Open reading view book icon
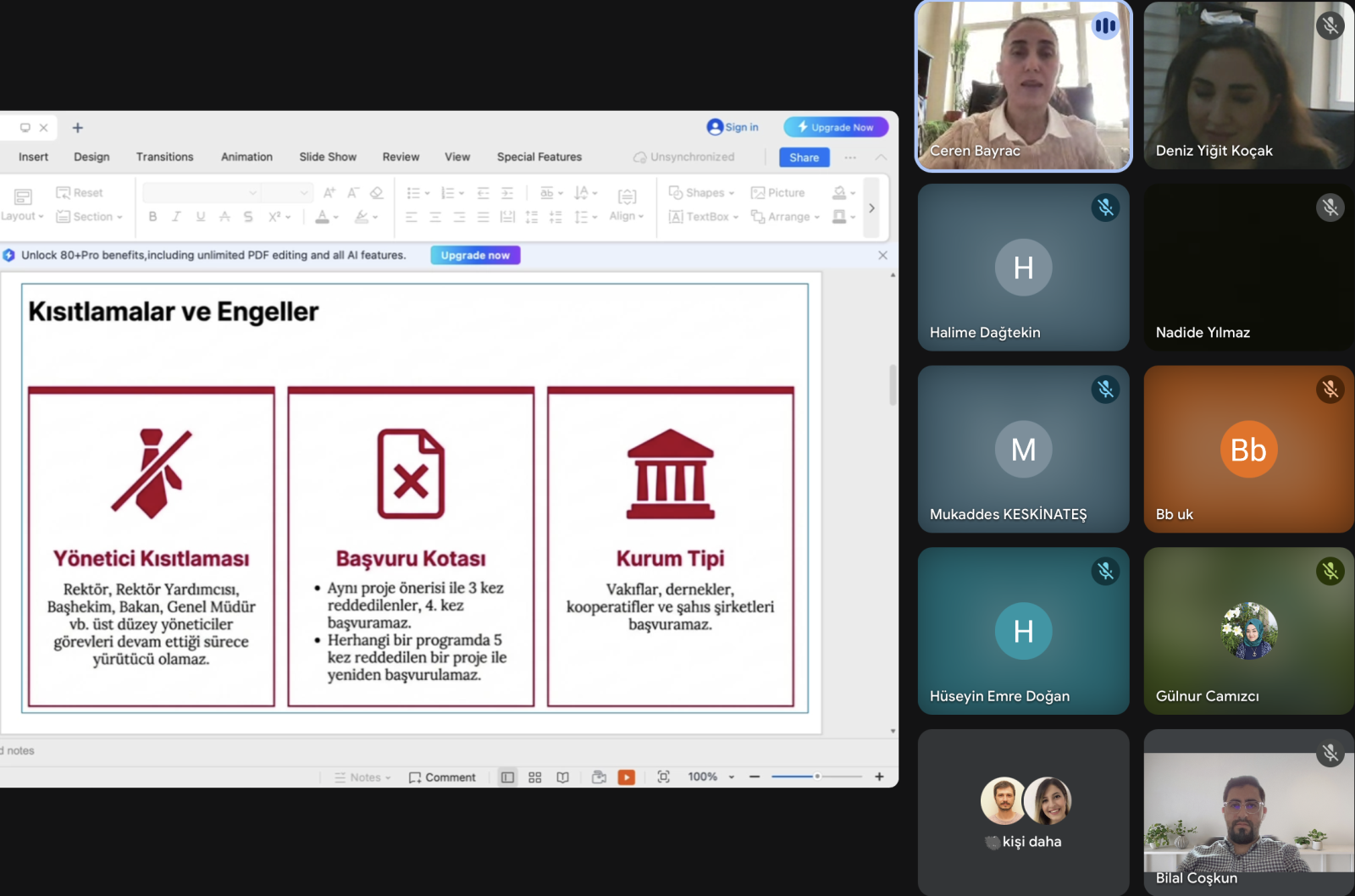The height and width of the screenshot is (896, 1355). tap(562, 777)
